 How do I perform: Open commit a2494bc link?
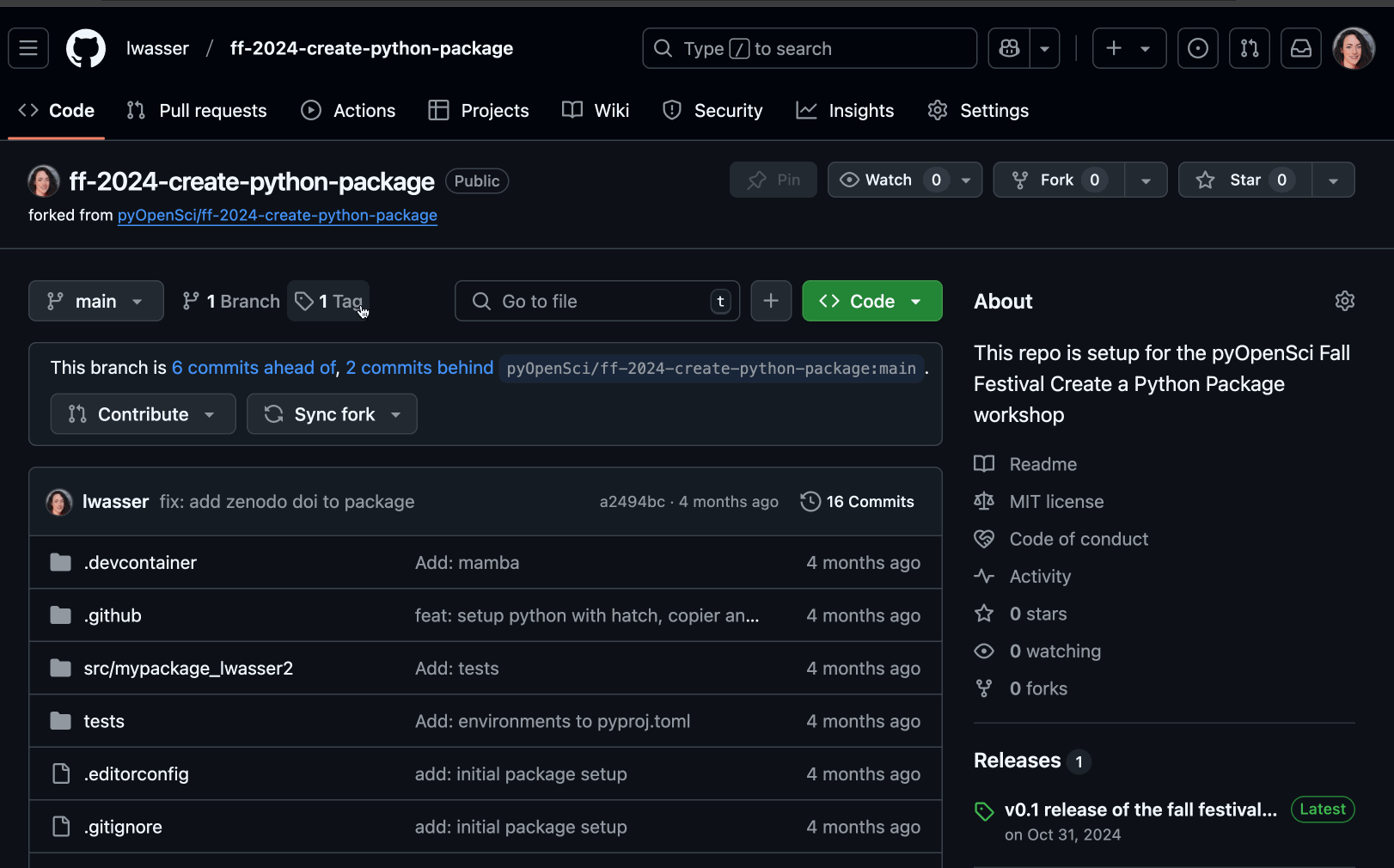632,502
